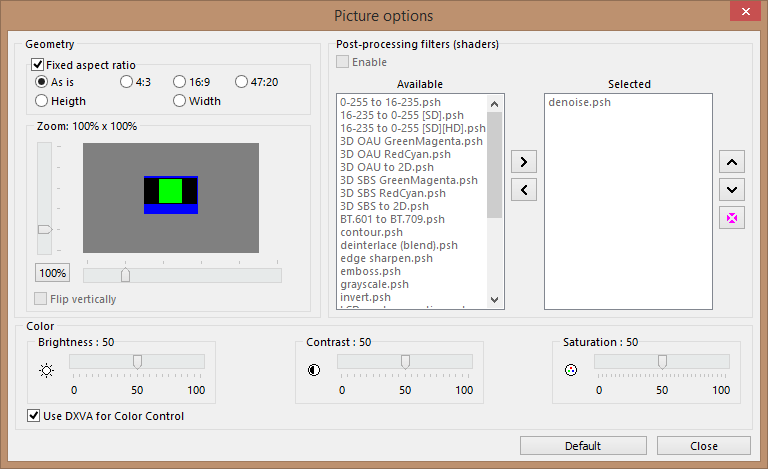Click the Brightness sun icon
The image size is (768, 469).
45,369
